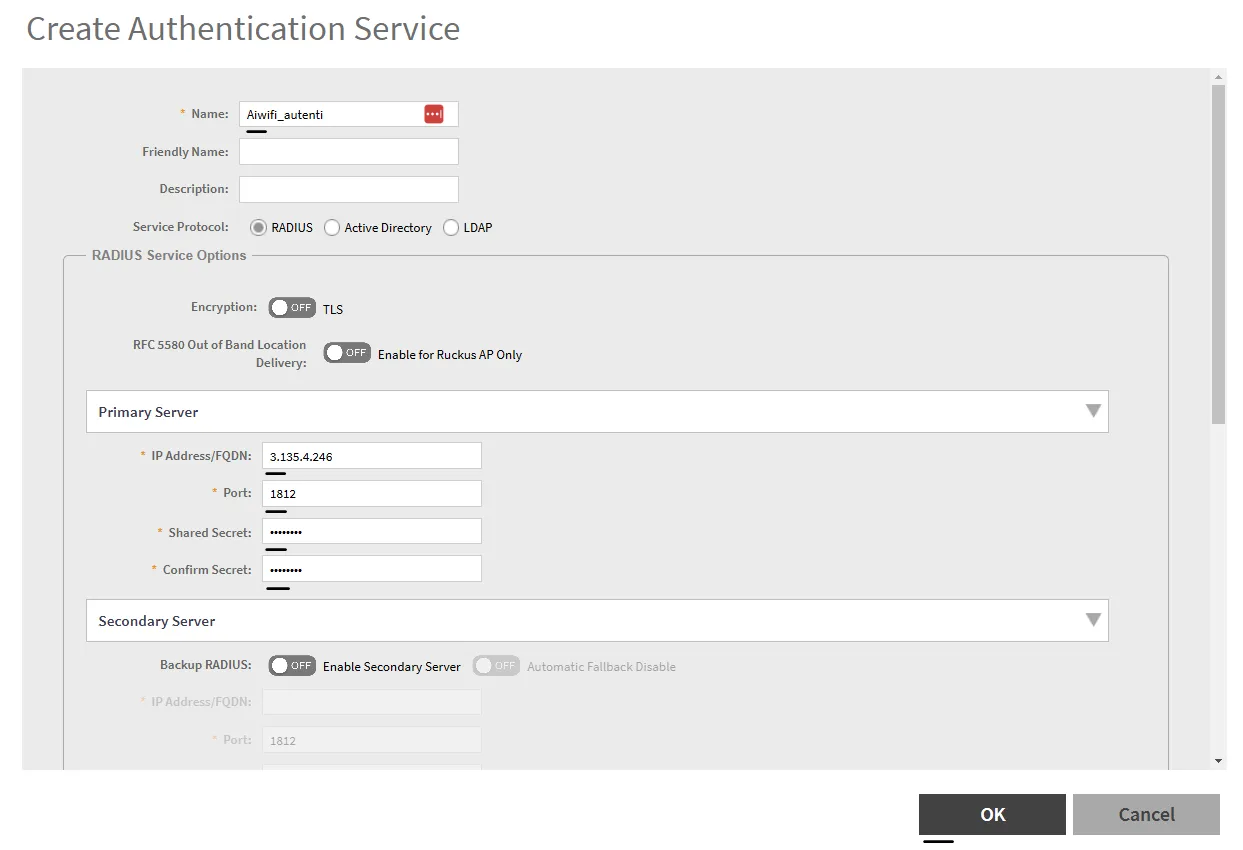This screenshot has width=1243, height=850.
Task: Collapse the Secondary Server section arrow
Action: point(1093,620)
